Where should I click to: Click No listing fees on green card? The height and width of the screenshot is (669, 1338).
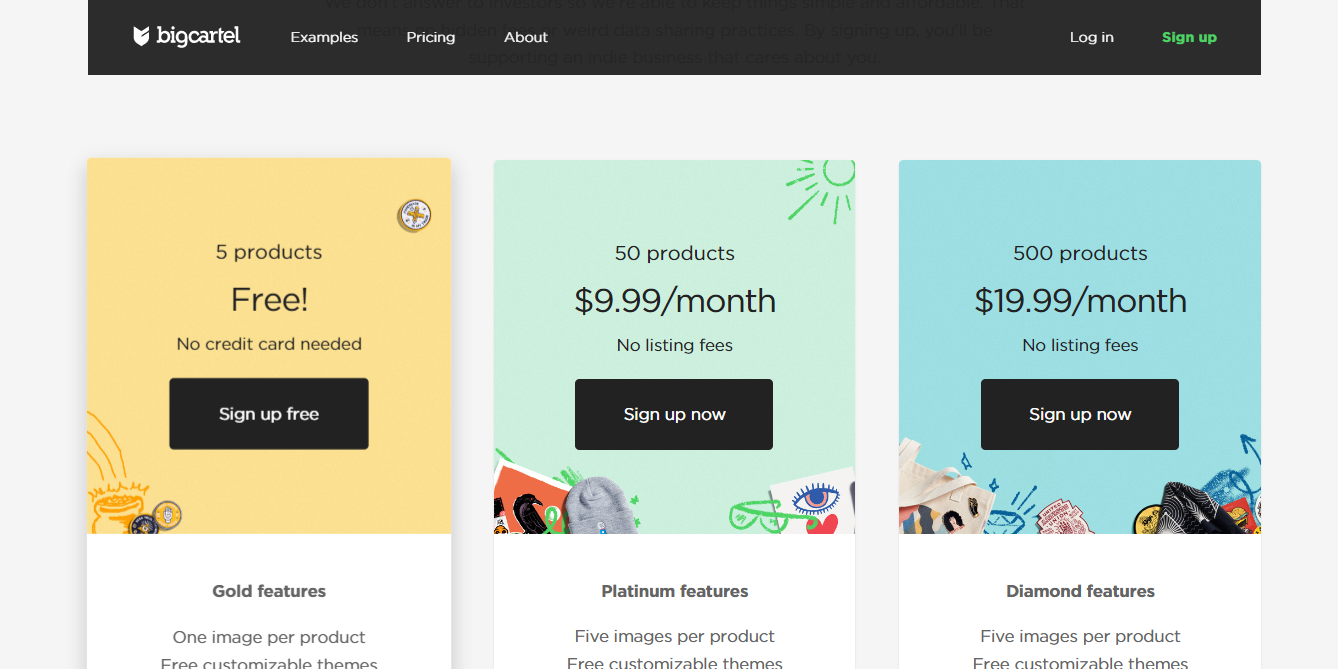pyautogui.click(x=675, y=345)
